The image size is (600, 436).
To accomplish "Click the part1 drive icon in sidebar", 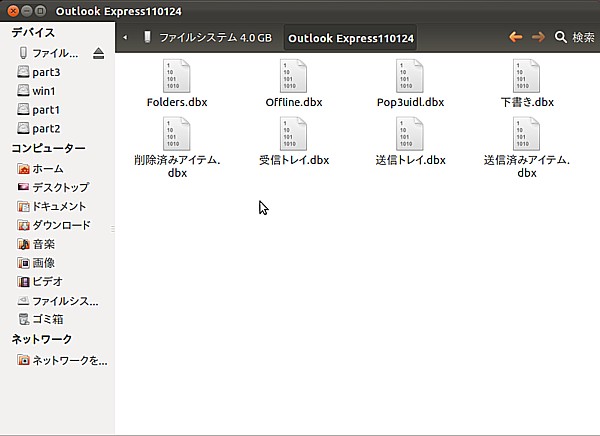I will coord(23,109).
